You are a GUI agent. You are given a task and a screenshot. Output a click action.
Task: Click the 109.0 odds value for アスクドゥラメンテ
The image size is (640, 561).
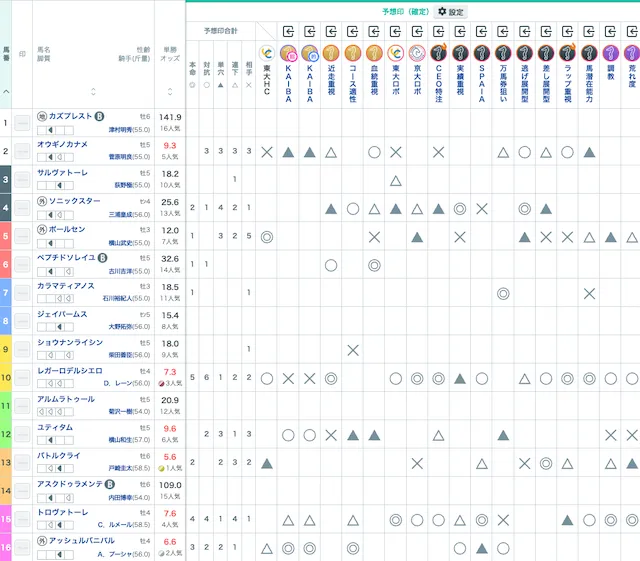(x=170, y=485)
